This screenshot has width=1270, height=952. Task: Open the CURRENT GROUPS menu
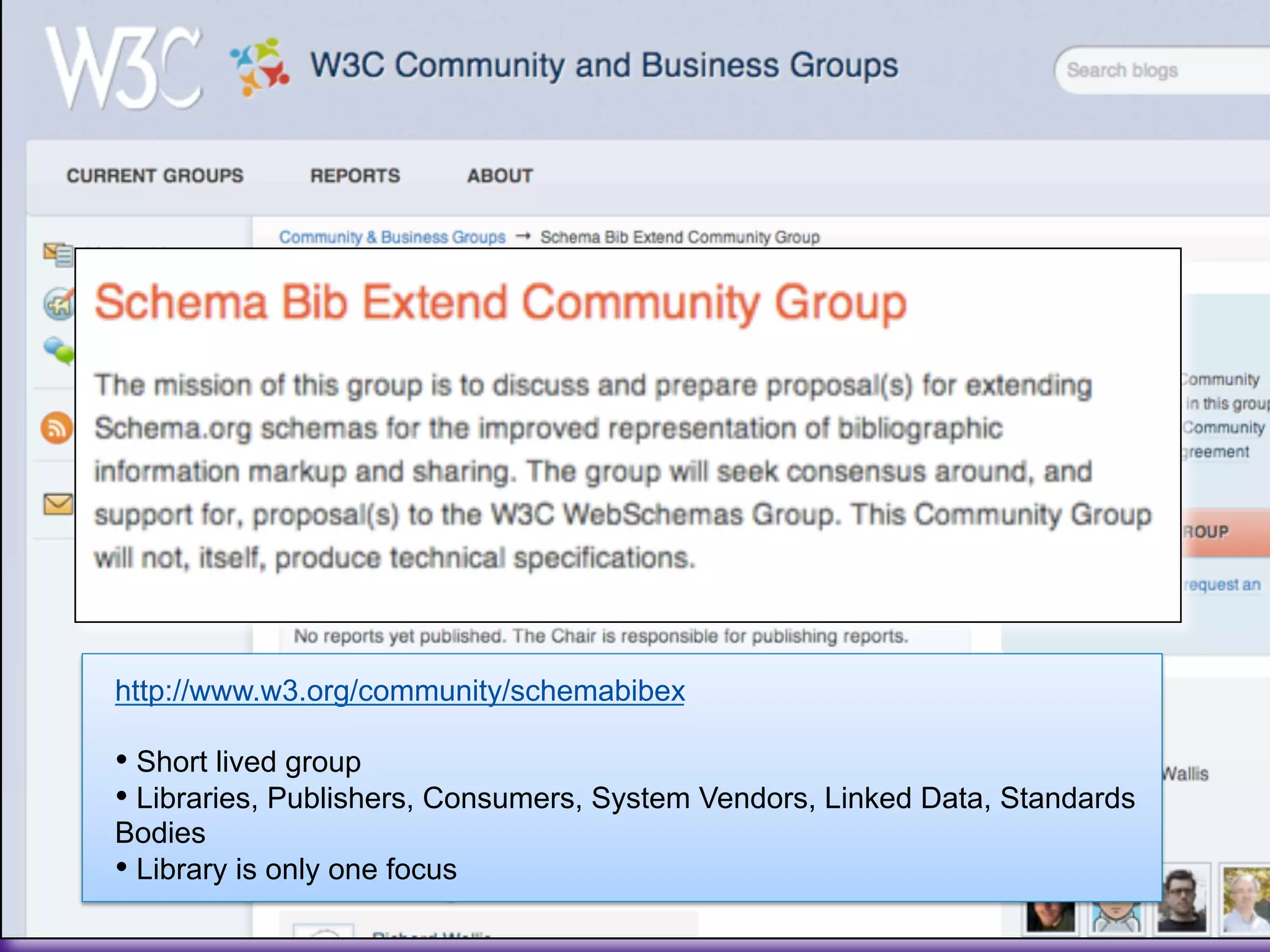click(x=155, y=176)
